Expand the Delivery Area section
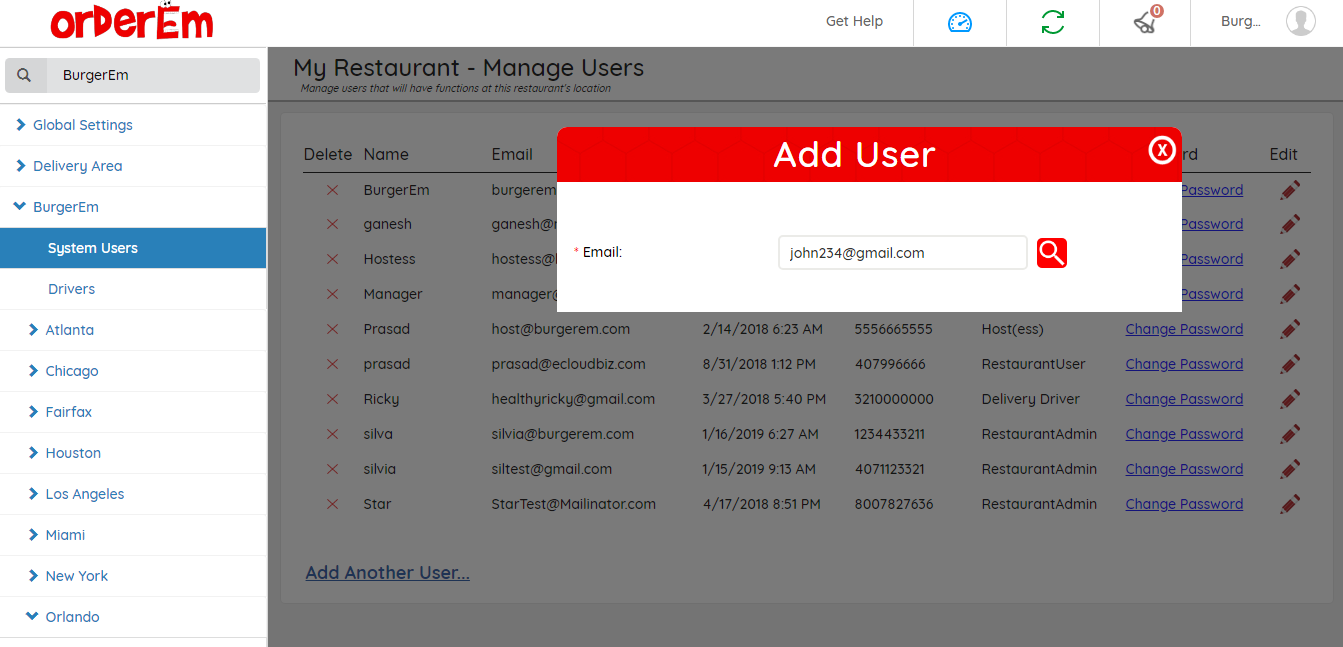Viewport: 1343px width, 647px height. 77,166
